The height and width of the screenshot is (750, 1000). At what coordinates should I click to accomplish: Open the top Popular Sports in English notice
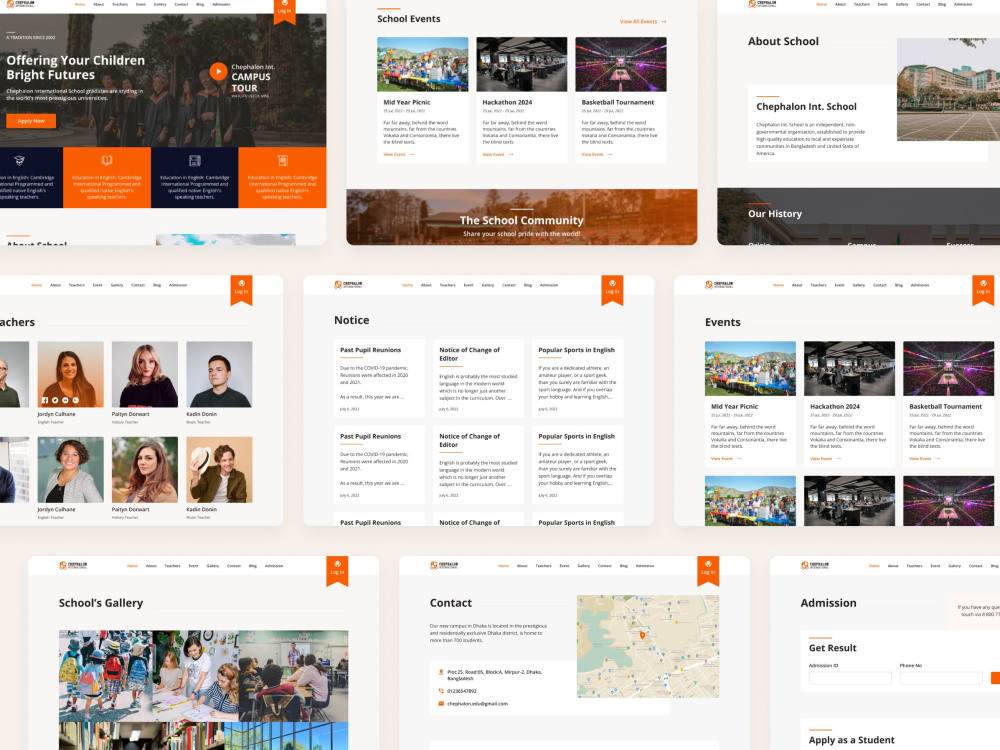pos(578,378)
